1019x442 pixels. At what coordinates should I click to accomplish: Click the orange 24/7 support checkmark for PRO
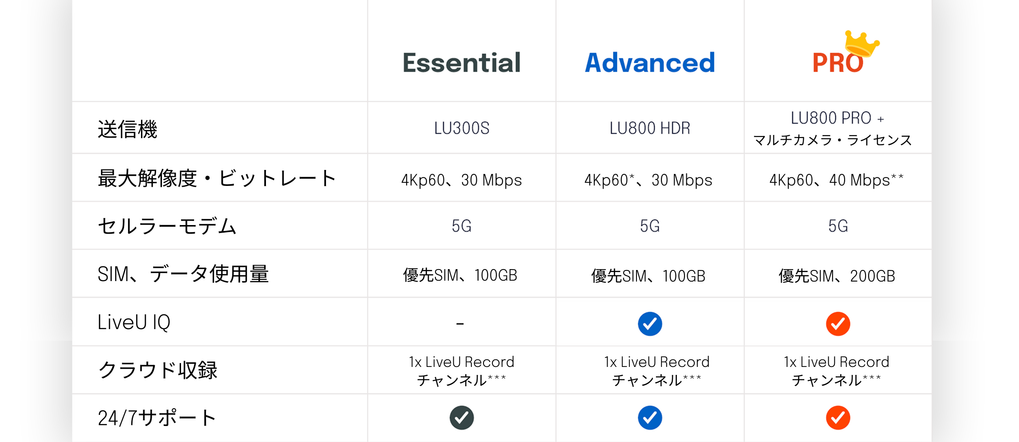click(x=838, y=417)
